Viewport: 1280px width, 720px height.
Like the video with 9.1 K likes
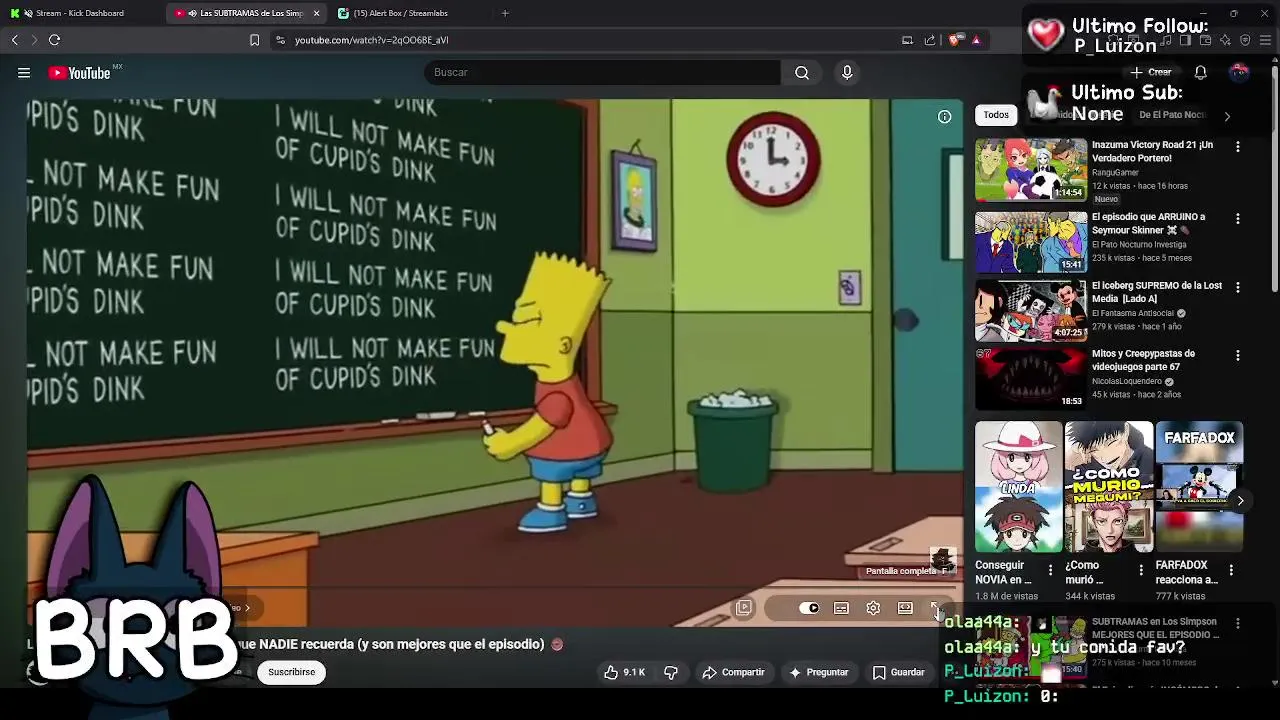(x=624, y=672)
